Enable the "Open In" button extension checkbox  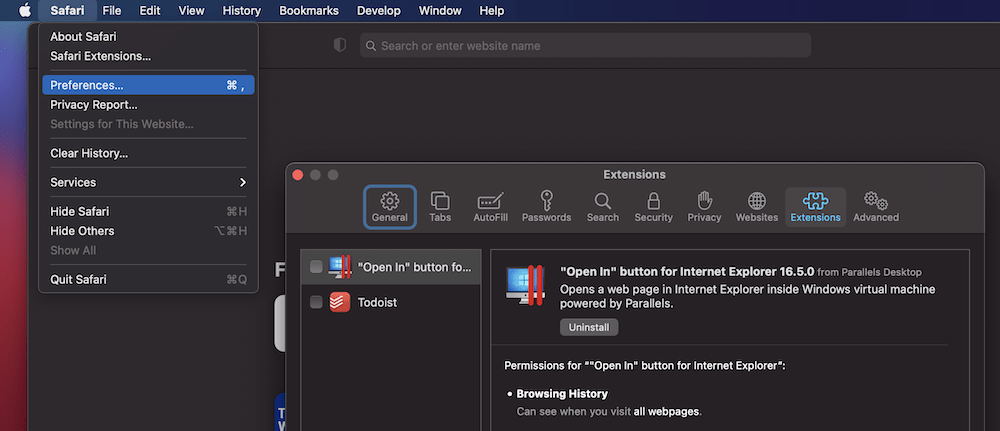tap(316, 267)
